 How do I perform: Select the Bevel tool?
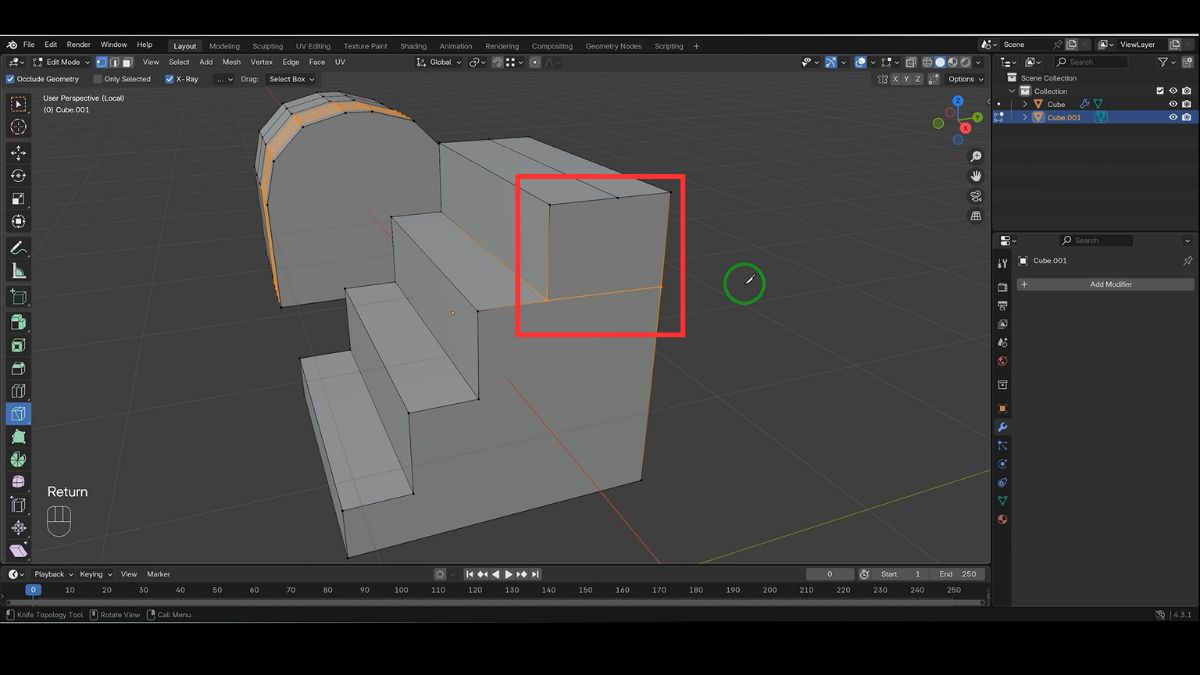tap(18, 368)
